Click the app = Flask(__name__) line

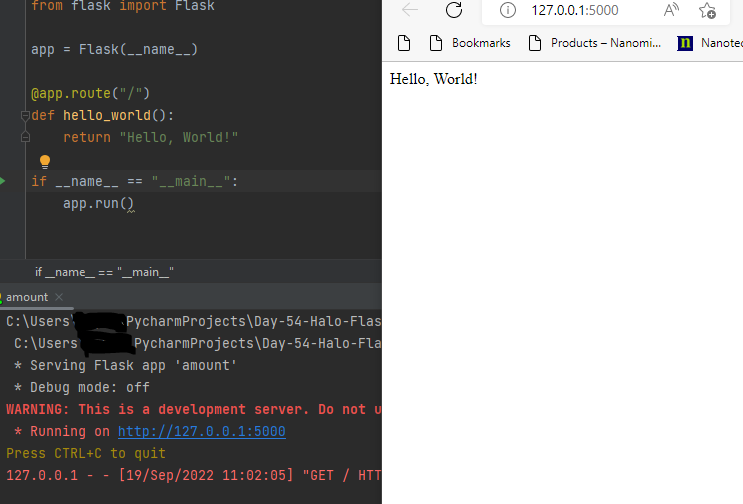[x=114, y=49]
